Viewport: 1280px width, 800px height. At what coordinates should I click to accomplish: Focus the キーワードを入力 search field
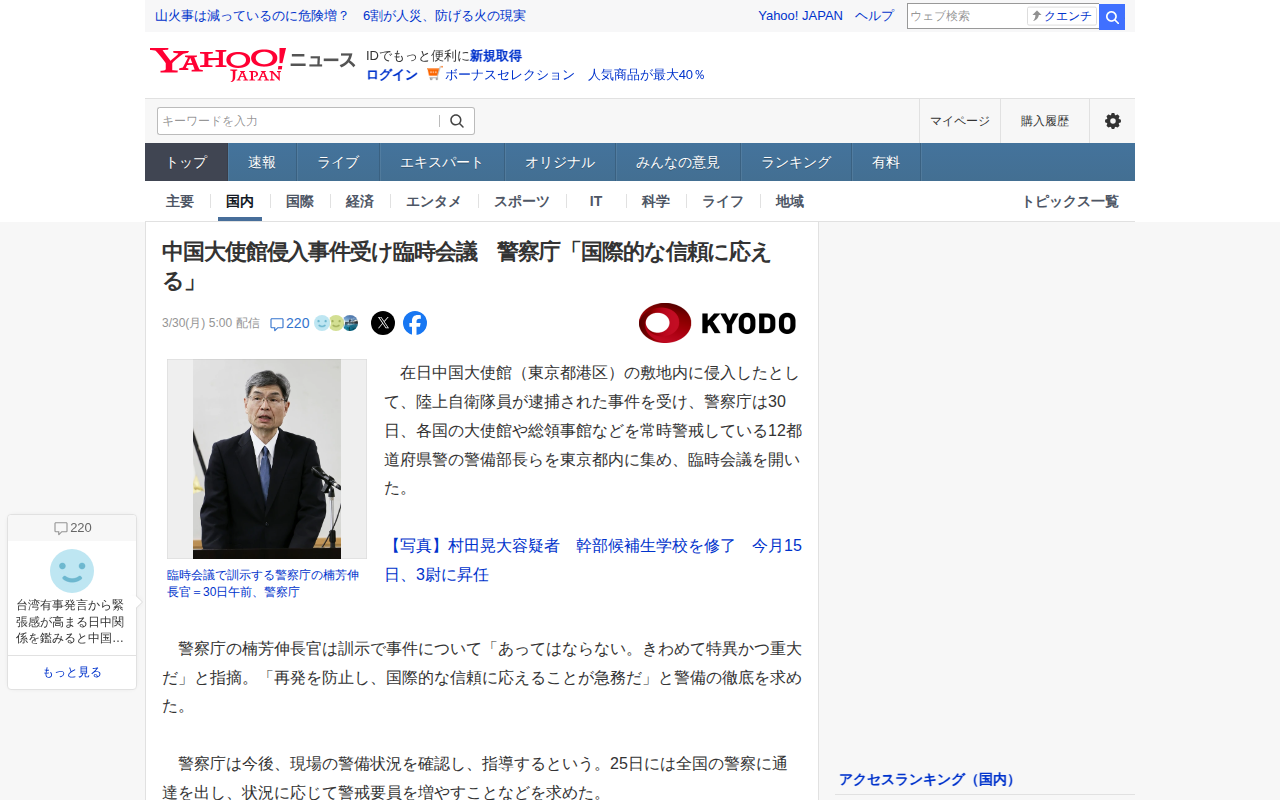click(x=298, y=121)
